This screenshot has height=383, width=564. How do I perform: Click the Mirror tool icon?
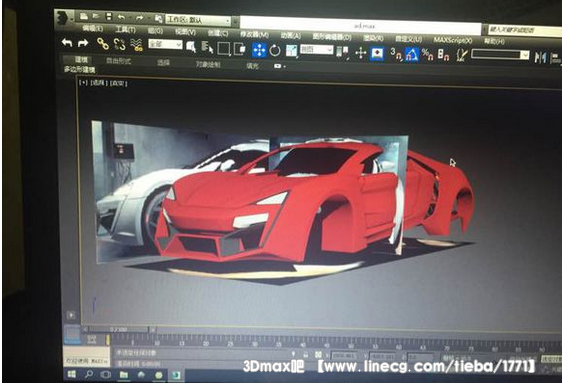(540, 57)
